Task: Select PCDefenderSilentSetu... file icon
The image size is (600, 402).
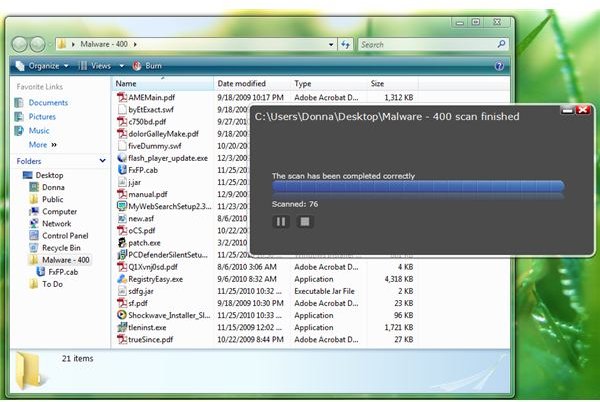Action: point(122,255)
